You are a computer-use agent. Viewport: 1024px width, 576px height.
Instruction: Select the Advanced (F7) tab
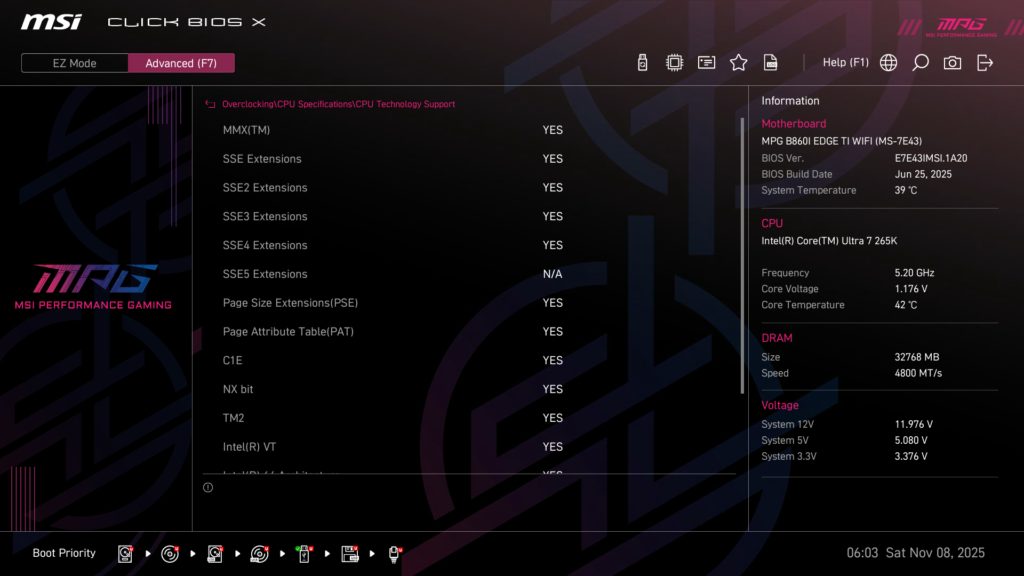[x=181, y=63]
